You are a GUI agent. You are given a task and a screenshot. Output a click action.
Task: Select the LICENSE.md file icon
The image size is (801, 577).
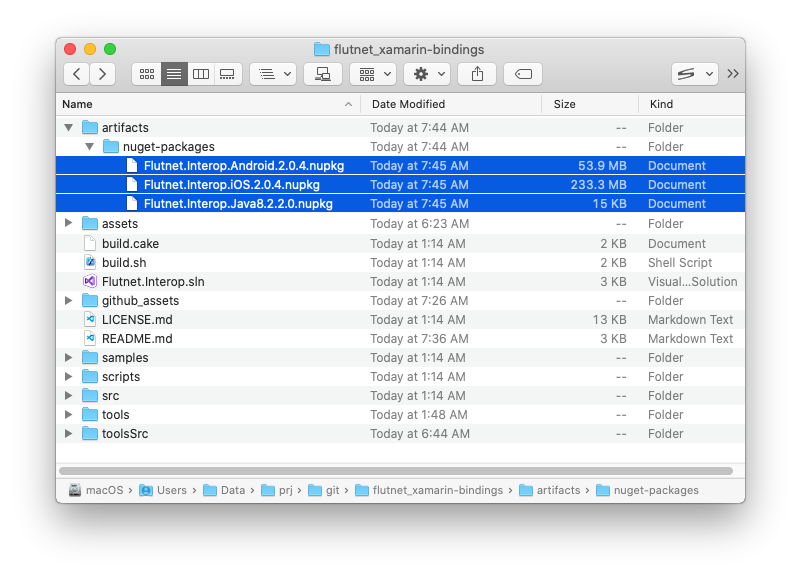(90, 320)
